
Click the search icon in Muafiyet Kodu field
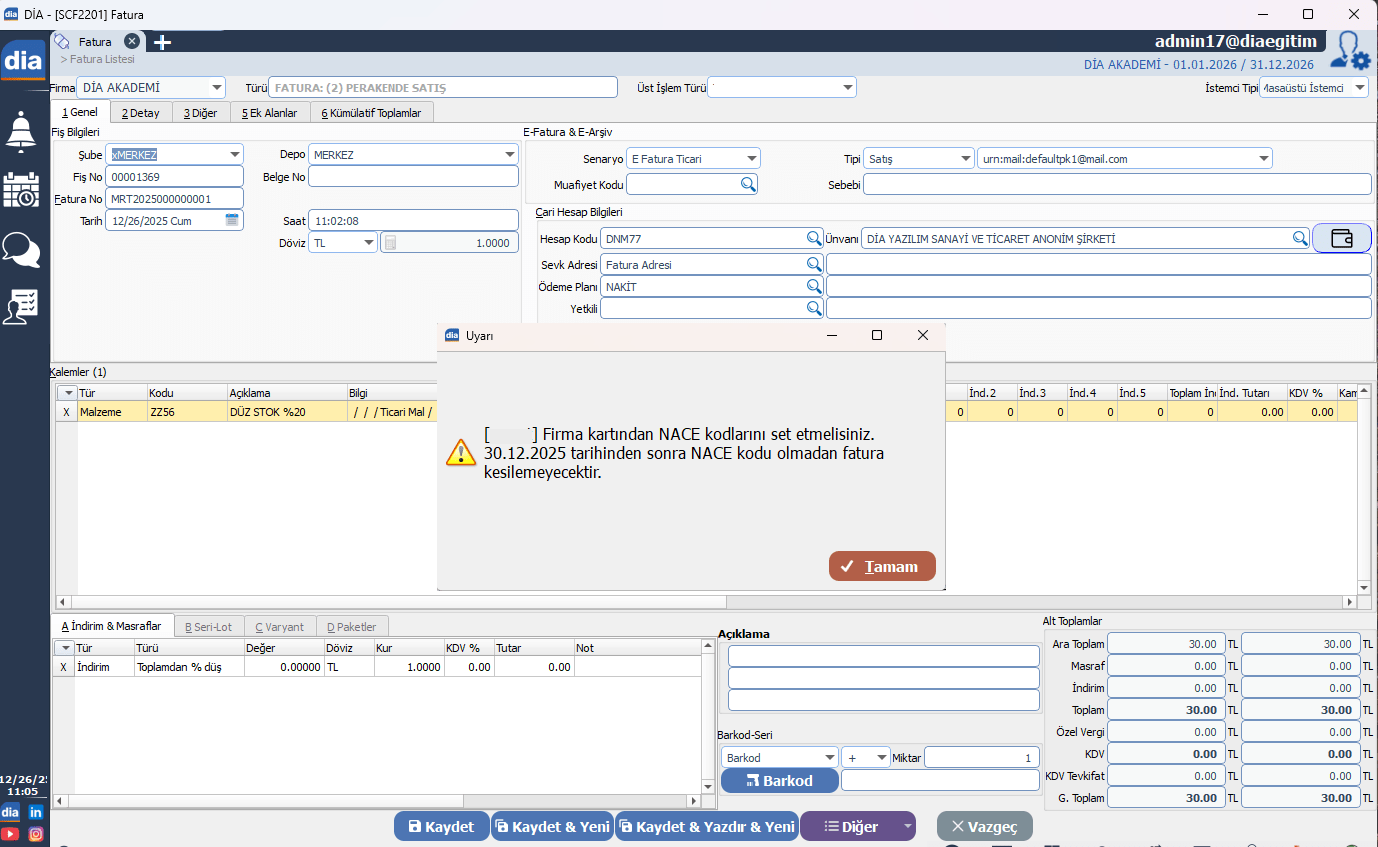tap(748, 185)
